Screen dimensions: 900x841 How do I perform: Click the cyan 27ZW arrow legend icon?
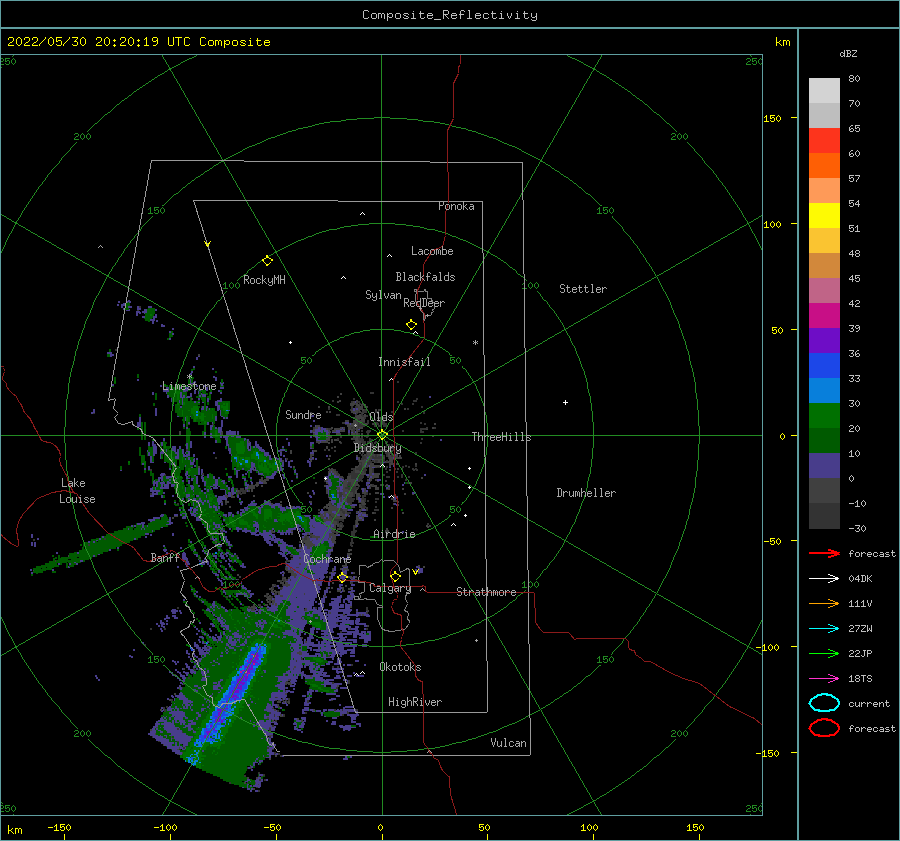click(x=824, y=629)
